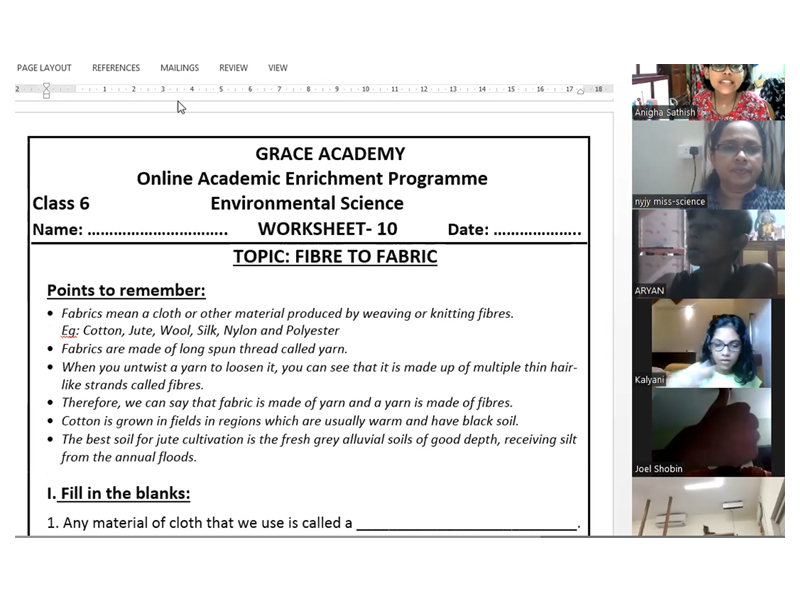The image size is (800, 600).
Task: Click the Date dotted field
Action: tap(537, 230)
